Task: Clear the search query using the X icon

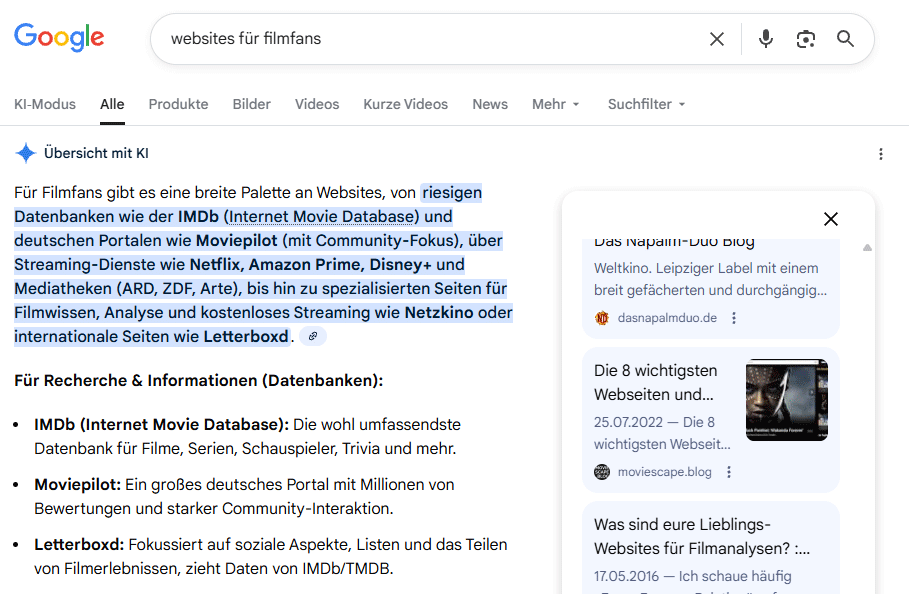Action: tap(717, 38)
